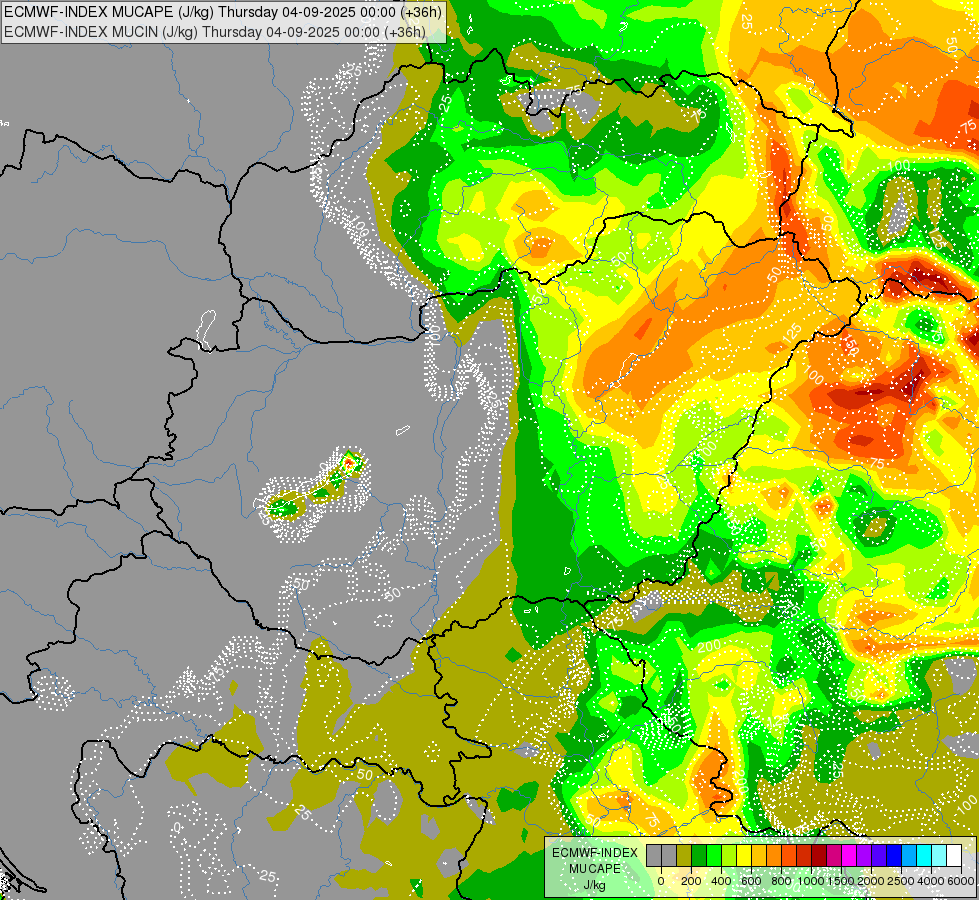Select the pure yellow legend swatch

pyautogui.click(x=744, y=856)
